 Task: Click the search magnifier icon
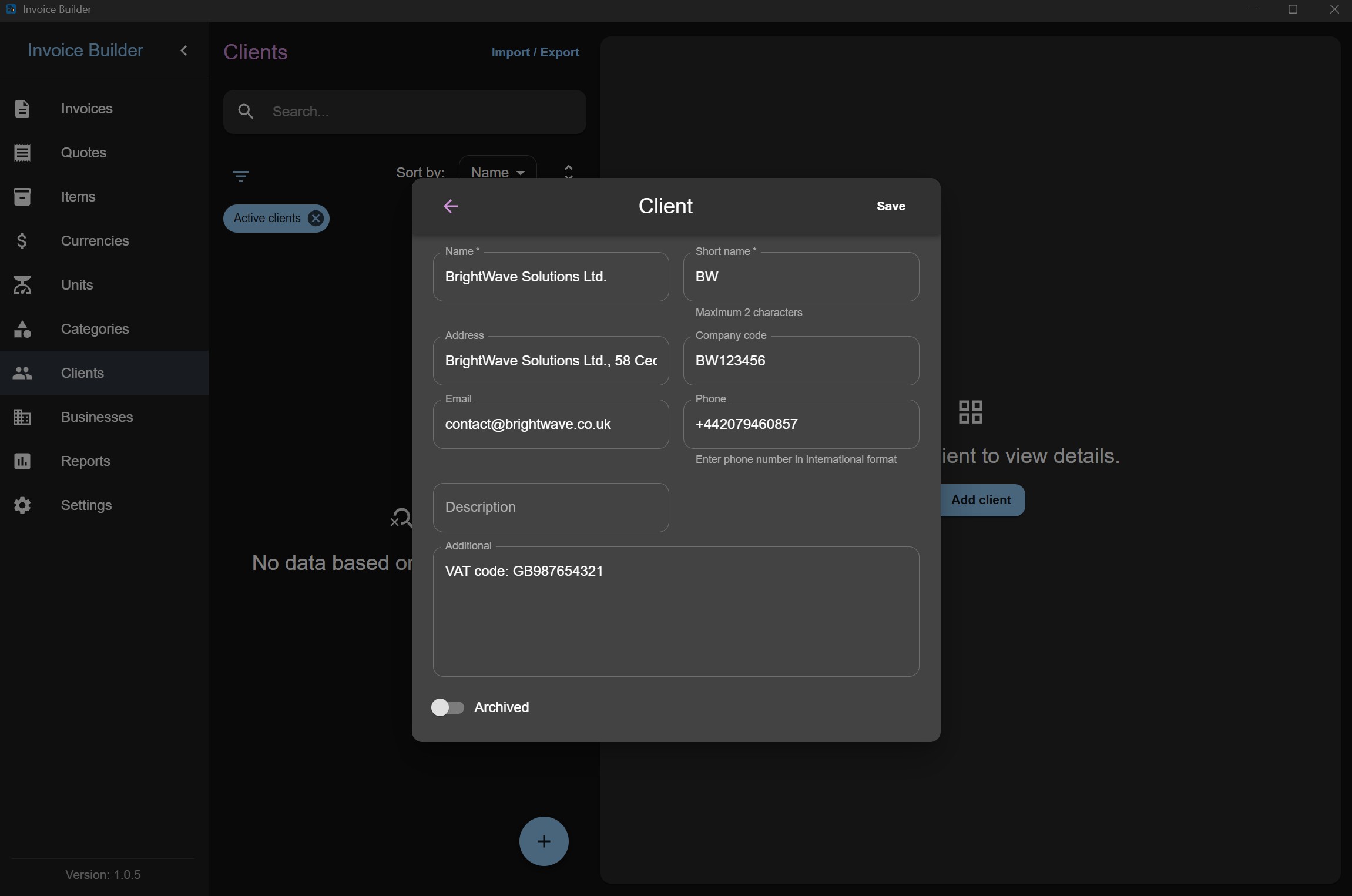coord(246,112)
